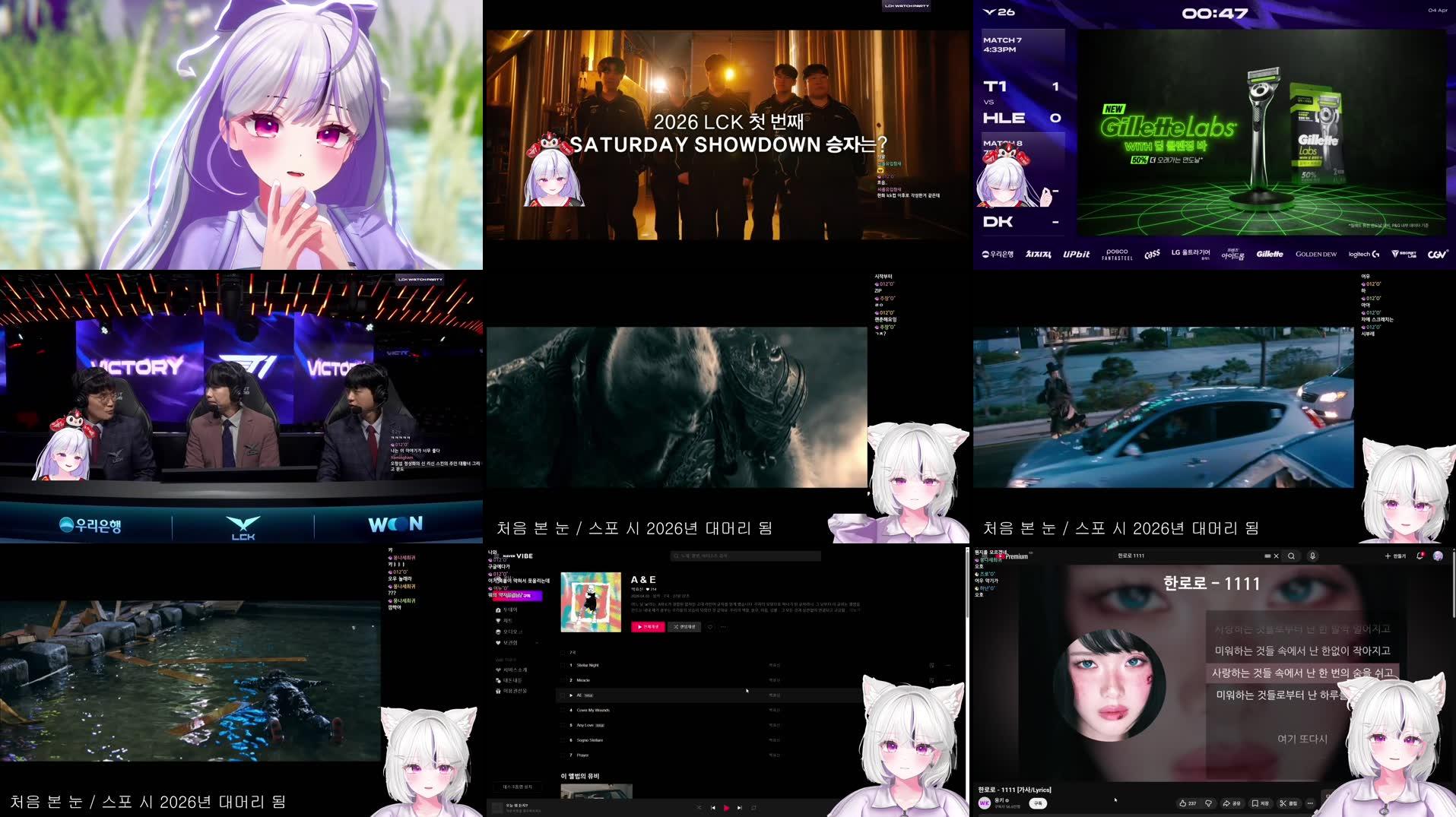1456x817 pixels.
Task: Enable shuffle in the VIBE playback bar
Action: coord(699,808)
